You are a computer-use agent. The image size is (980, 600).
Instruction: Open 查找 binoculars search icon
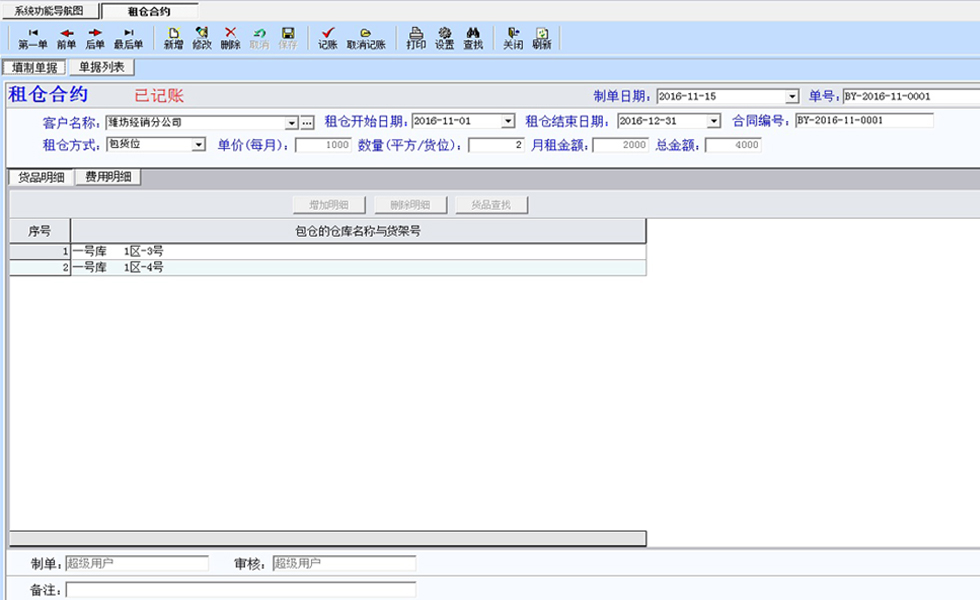tap(473, 38)
